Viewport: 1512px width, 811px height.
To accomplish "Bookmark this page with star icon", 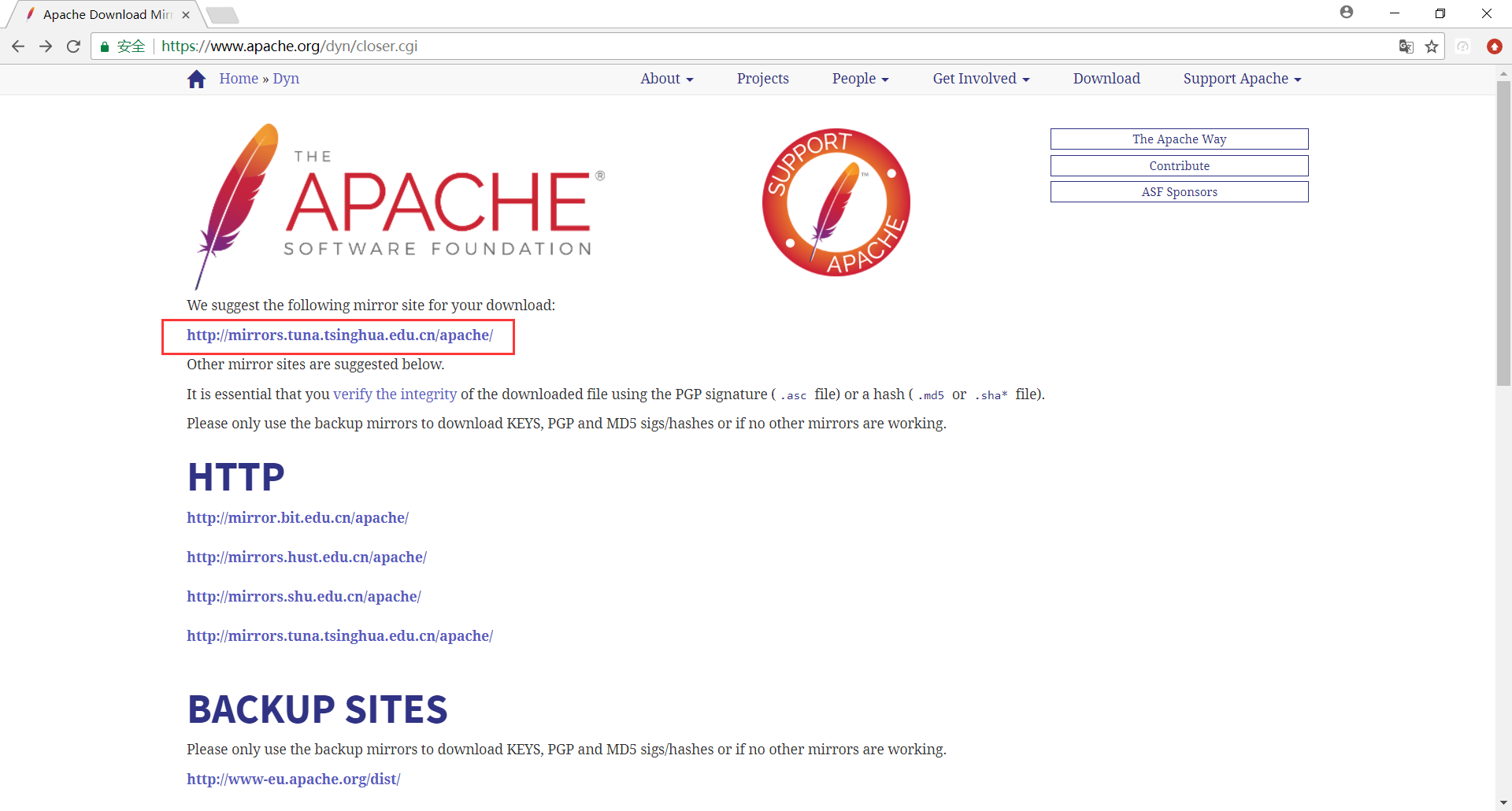I will click(1432, 46).
